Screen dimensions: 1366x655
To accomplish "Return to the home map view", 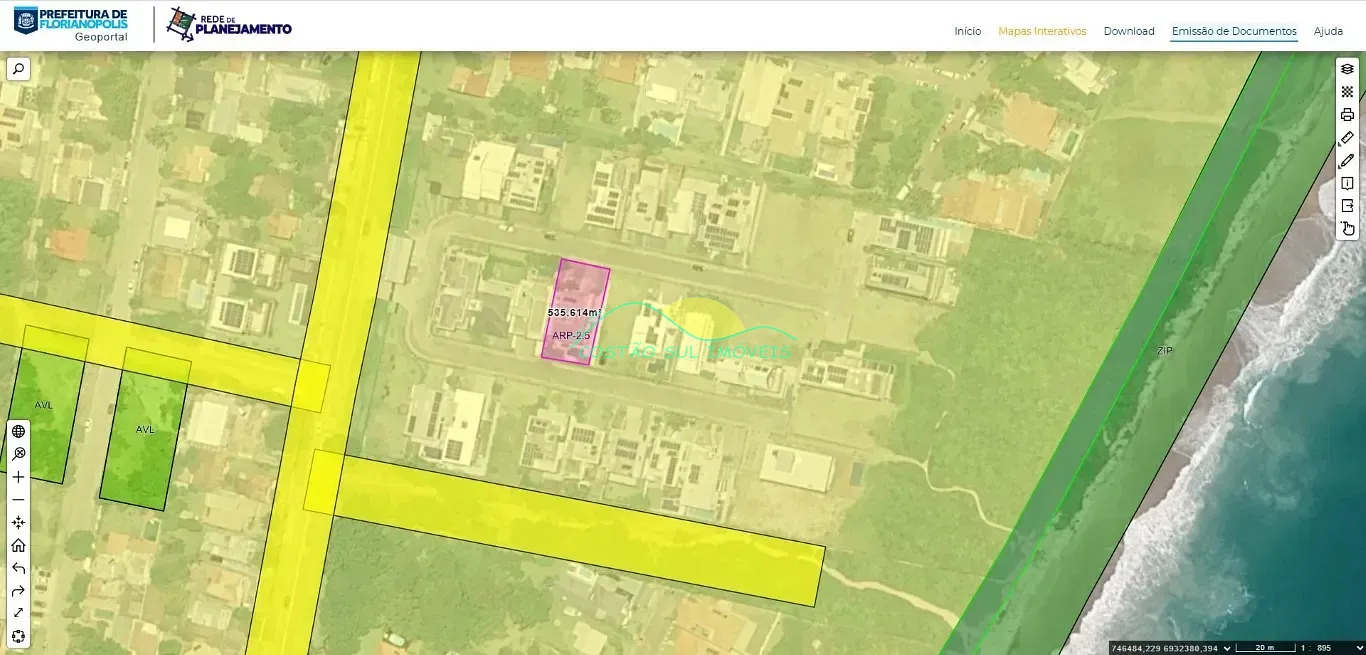I will click(x=18, y=546).
